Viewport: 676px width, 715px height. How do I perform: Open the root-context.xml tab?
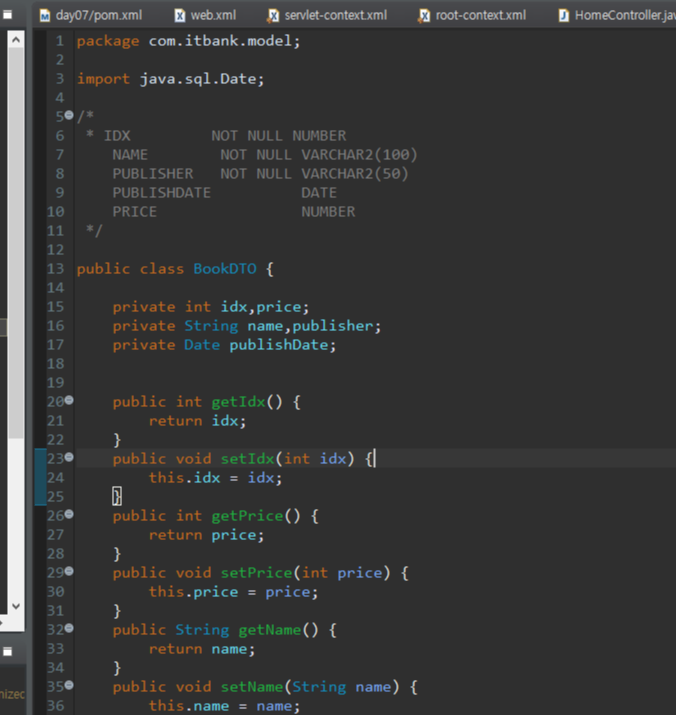473,16
